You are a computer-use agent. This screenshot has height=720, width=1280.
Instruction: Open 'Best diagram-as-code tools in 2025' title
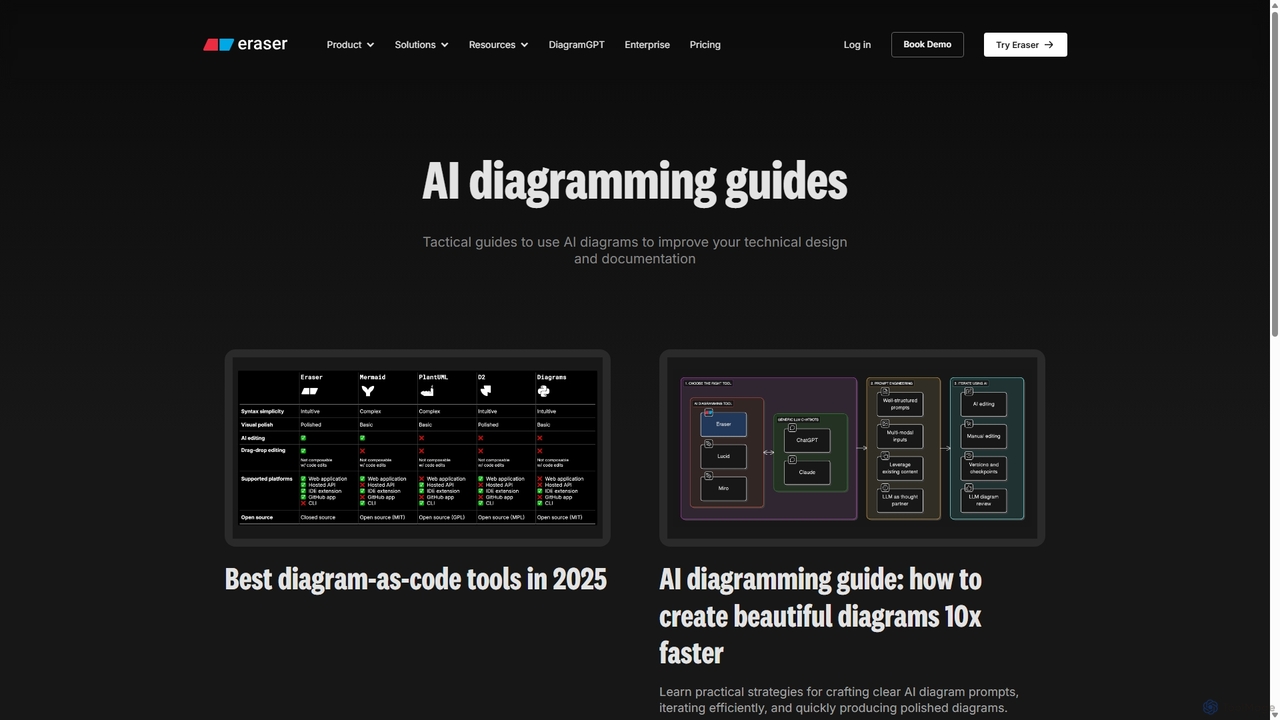tap(416, 579)
